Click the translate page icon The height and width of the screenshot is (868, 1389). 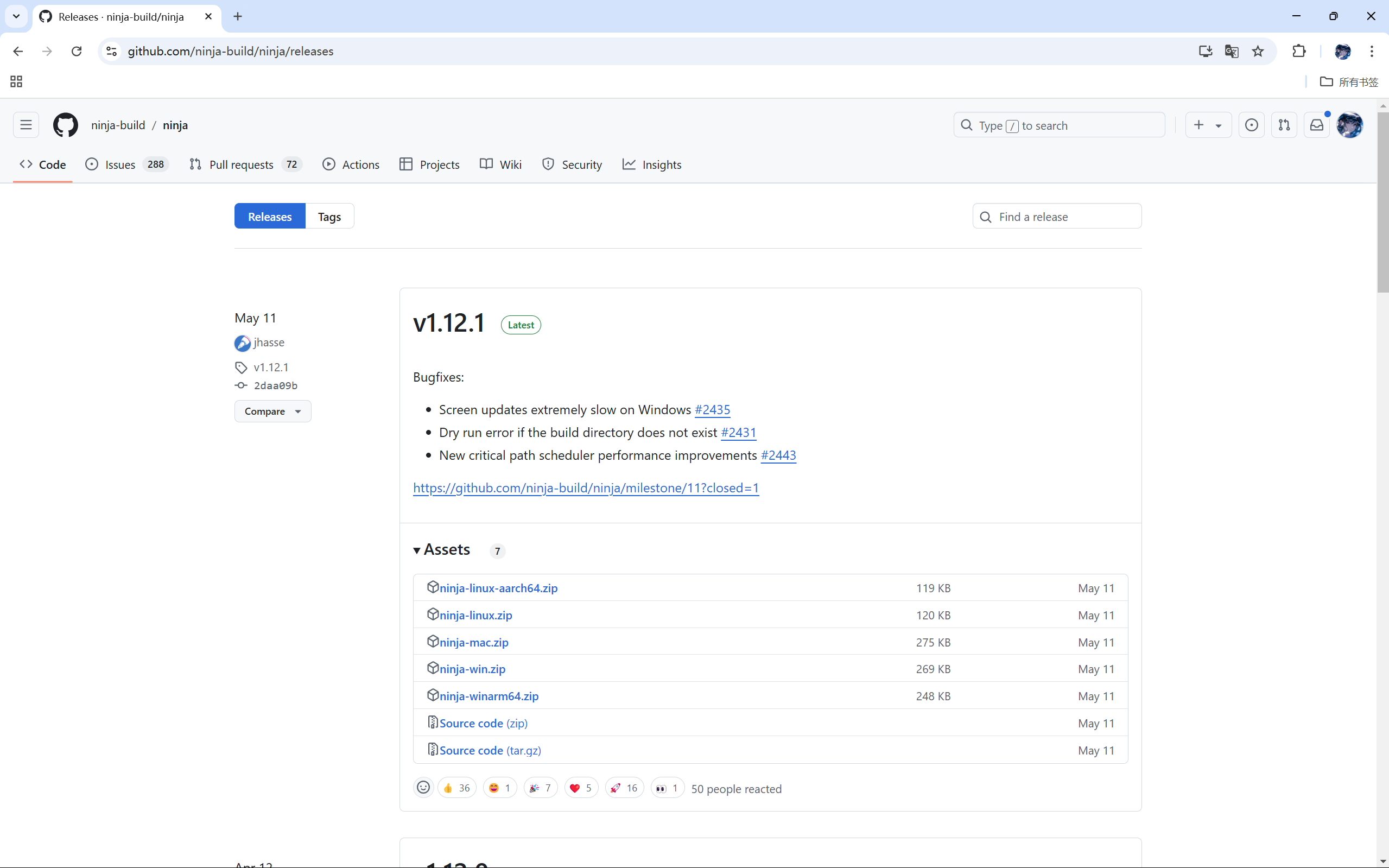coord(1231,51)
